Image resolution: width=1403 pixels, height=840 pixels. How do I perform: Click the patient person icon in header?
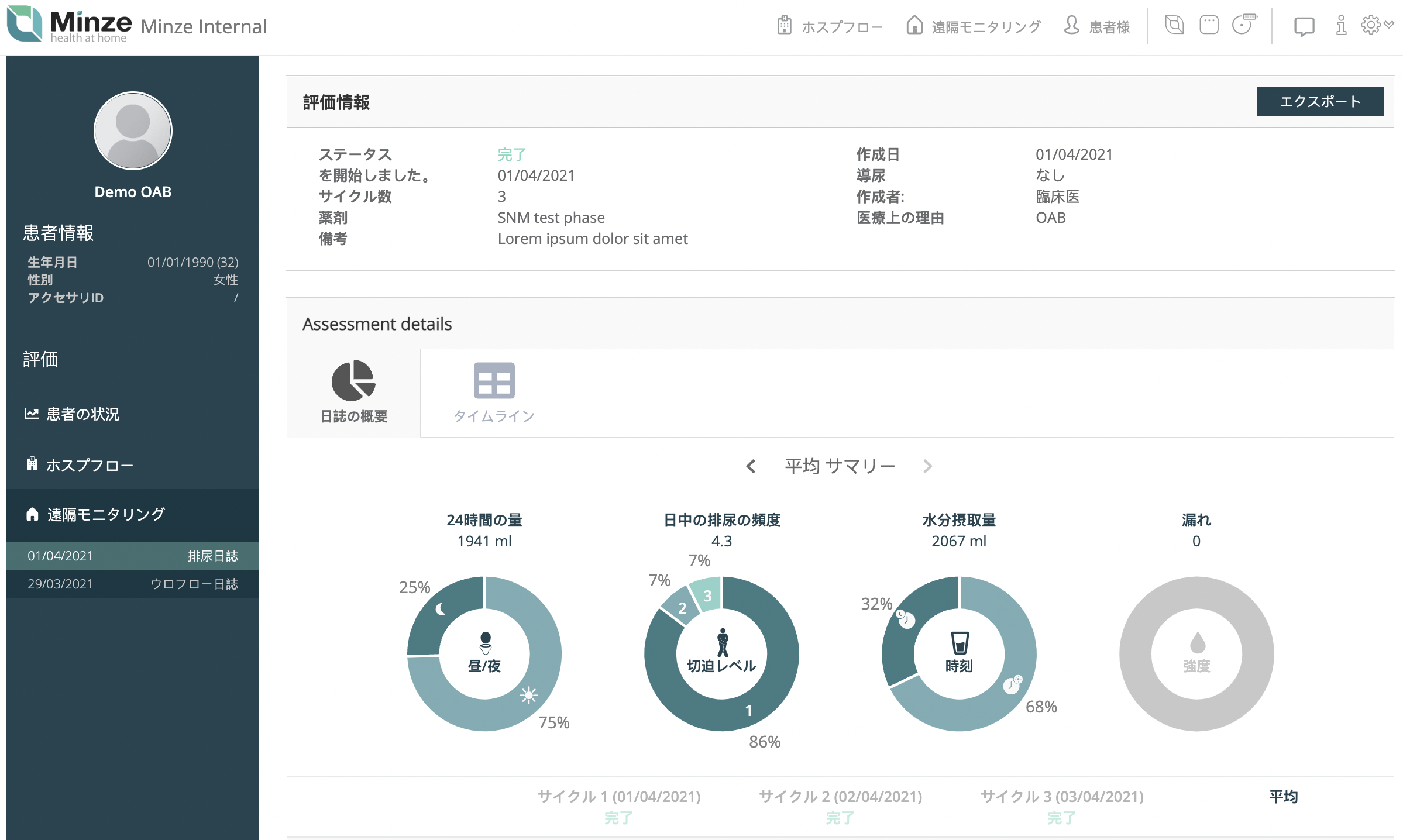pyautogui.click(x=1072, y=25)
